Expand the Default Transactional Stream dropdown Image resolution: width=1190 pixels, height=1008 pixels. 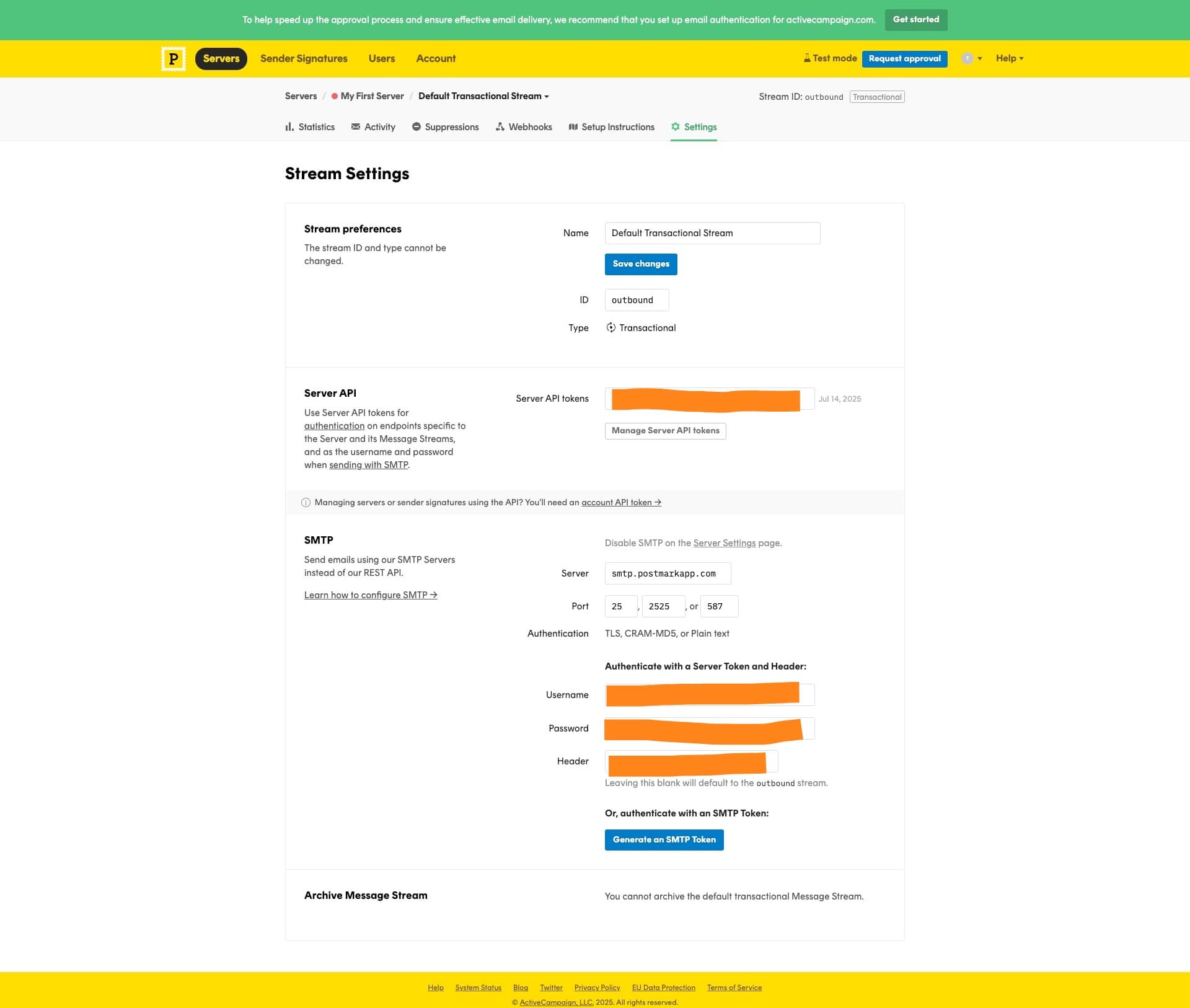483,96
